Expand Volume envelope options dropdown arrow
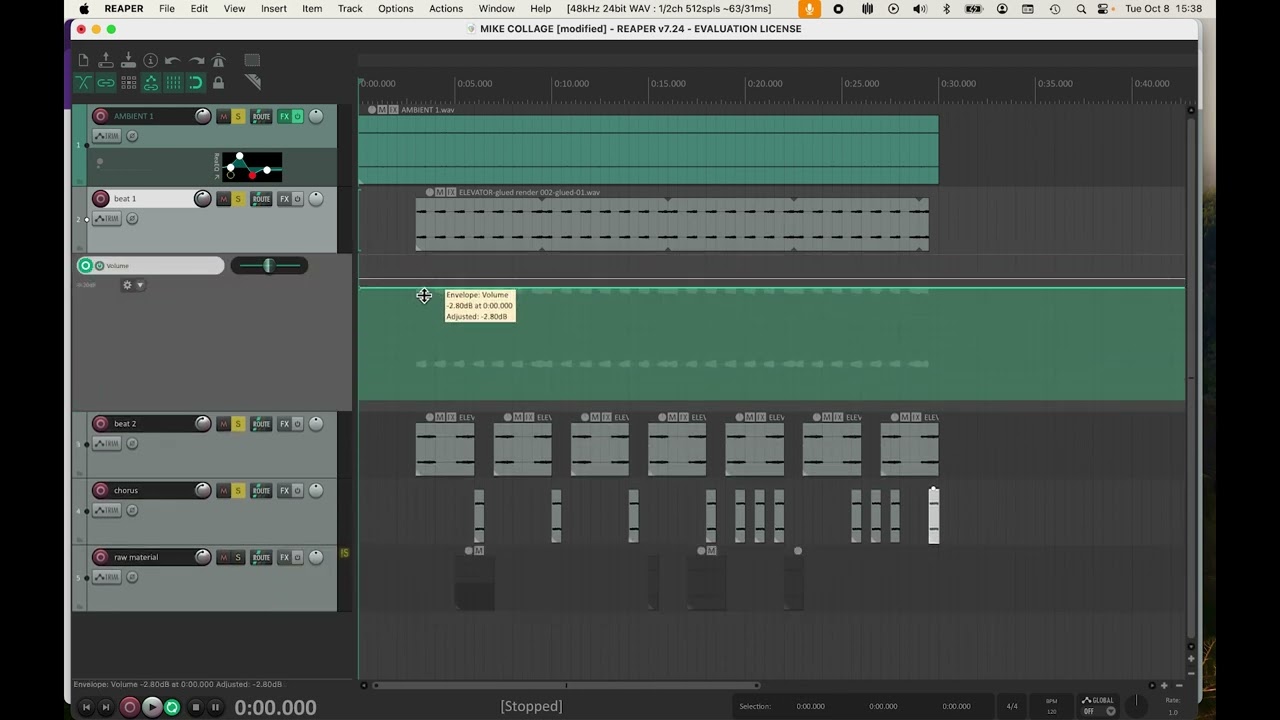 point(140,285)
